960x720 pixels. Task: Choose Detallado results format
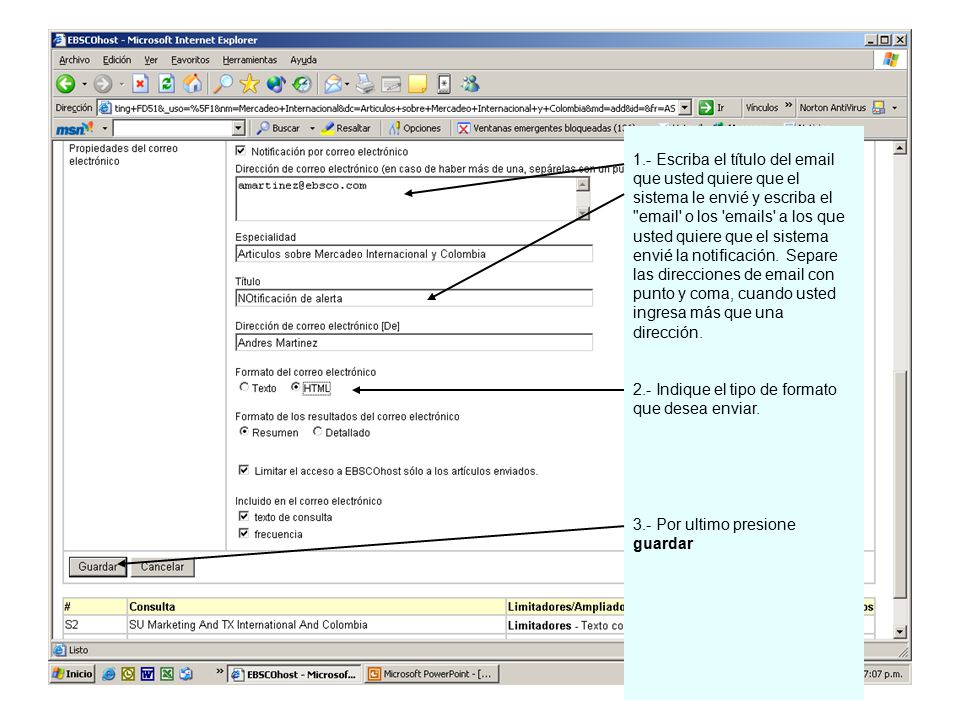(x=317, y=432)
